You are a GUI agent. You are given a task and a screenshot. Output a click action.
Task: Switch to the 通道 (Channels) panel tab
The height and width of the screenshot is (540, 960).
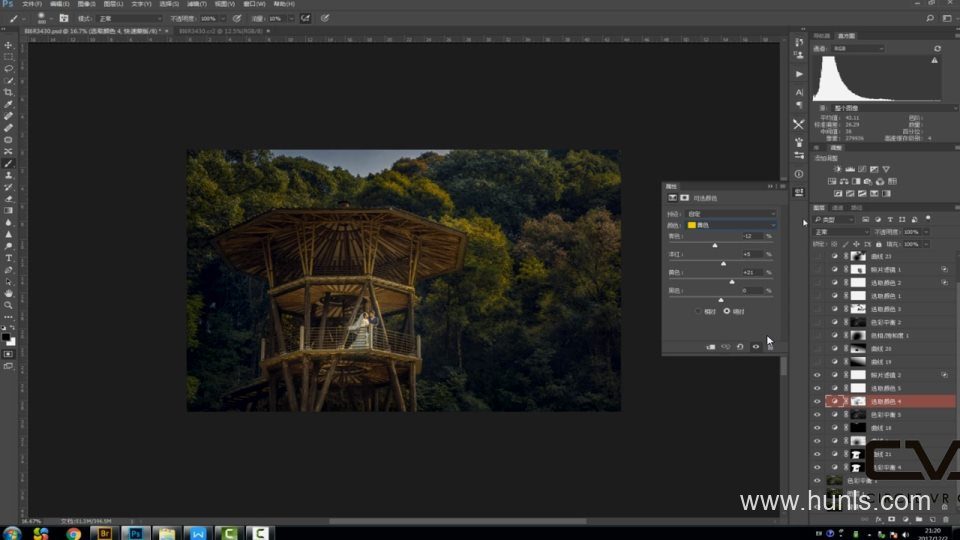[x=836, y=207]
